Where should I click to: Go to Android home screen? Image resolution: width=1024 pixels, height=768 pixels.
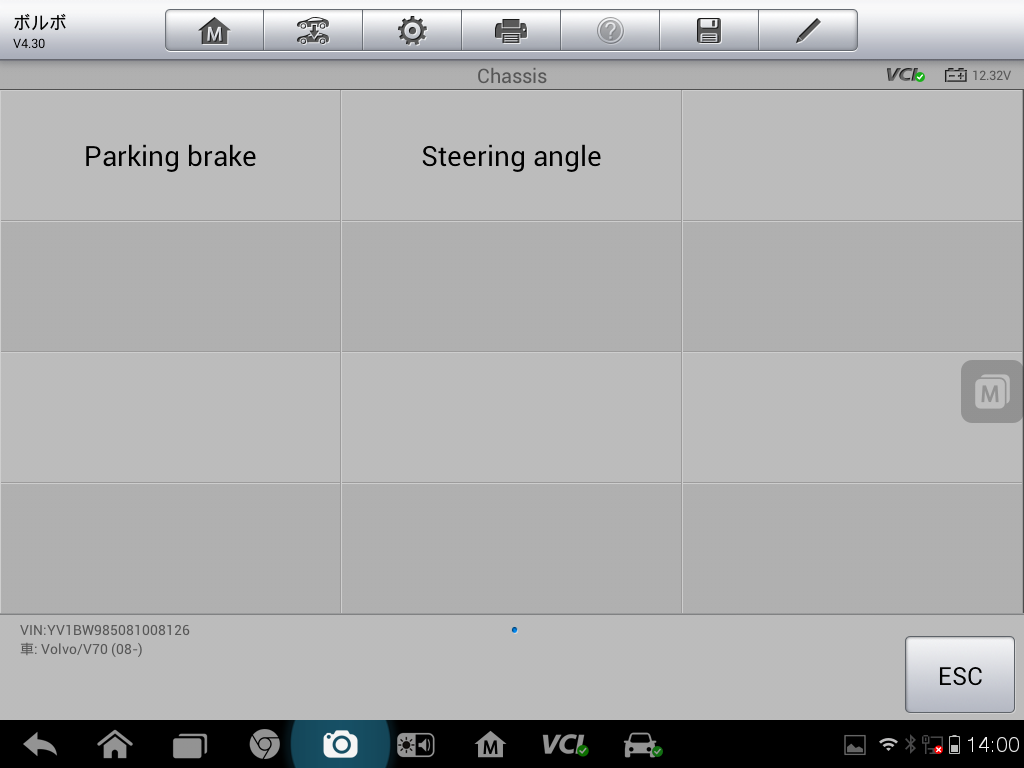(x=115, y=744)
